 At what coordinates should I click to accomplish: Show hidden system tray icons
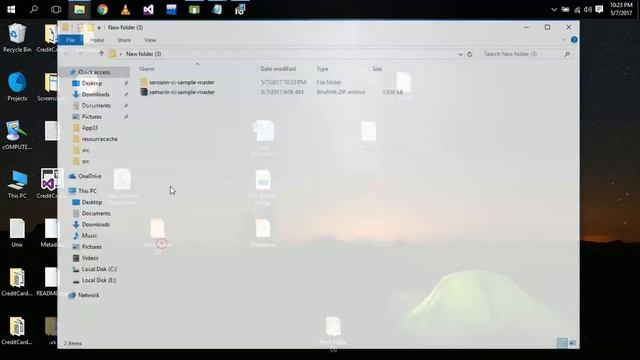tap(554, 9)
